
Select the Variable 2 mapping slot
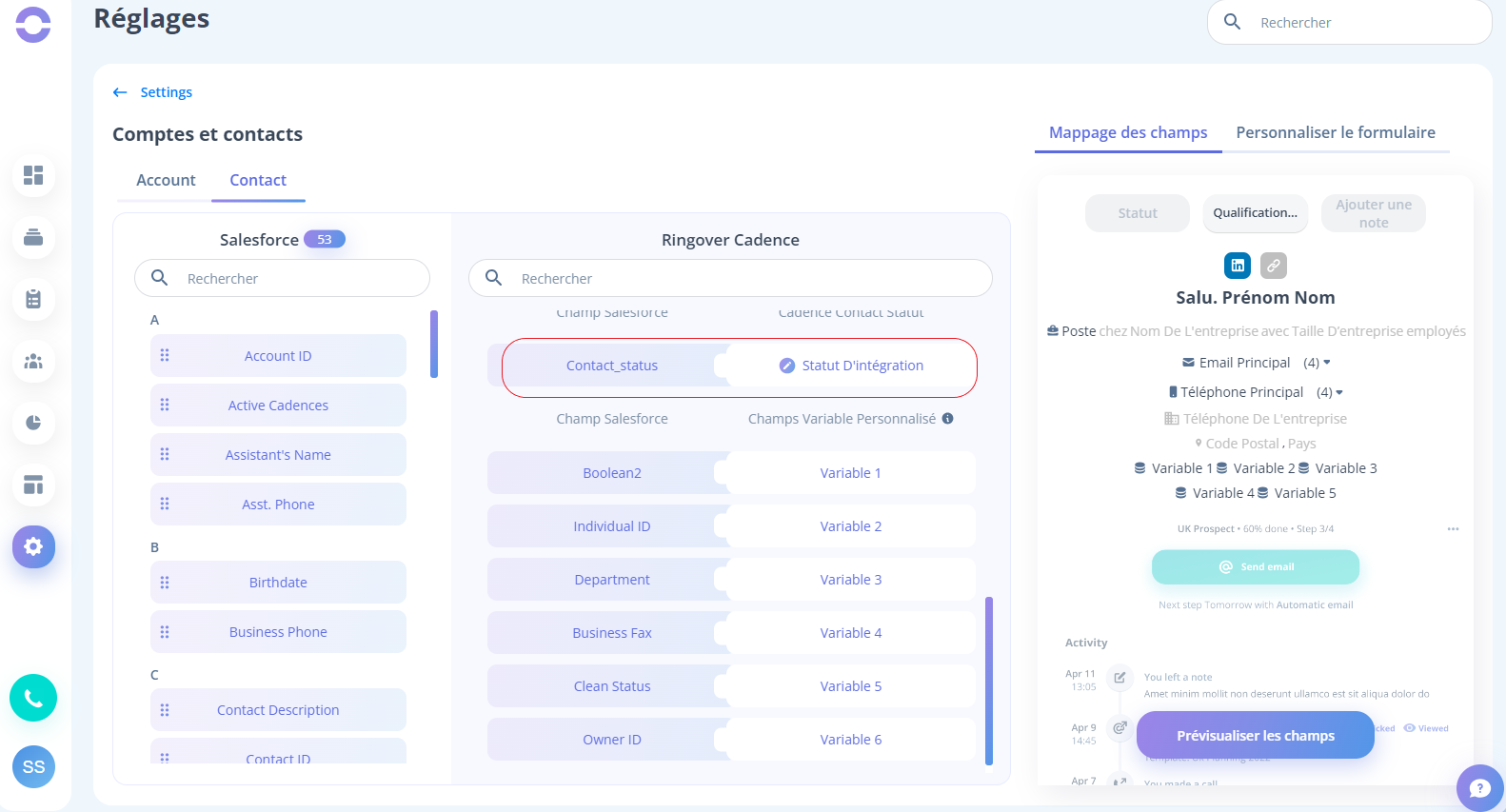click(851, 526)
